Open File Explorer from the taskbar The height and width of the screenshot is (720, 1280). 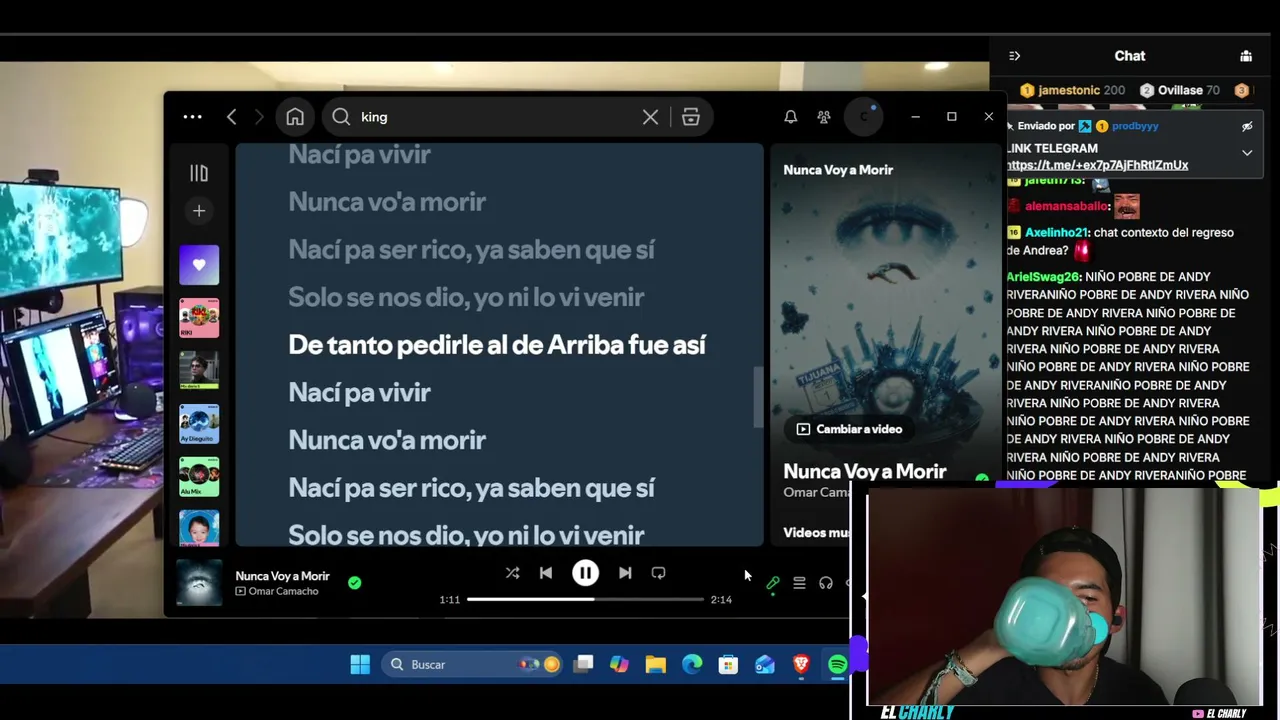coord(656,664)
